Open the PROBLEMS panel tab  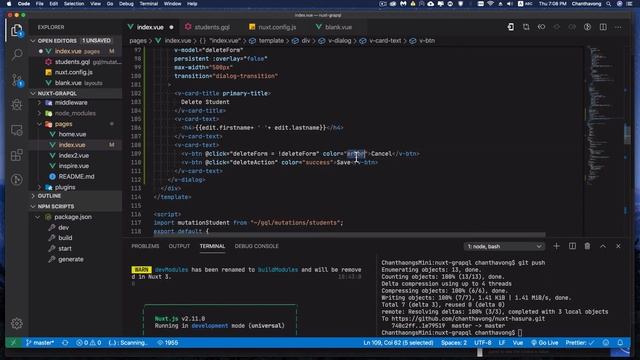(x=145, y=246)
